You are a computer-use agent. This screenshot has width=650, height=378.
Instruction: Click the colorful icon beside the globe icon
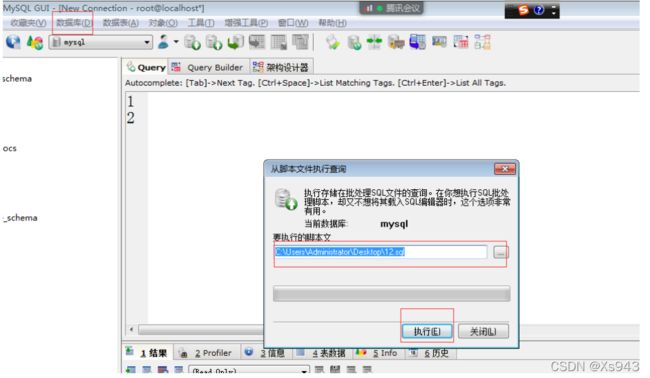[35, 42]
